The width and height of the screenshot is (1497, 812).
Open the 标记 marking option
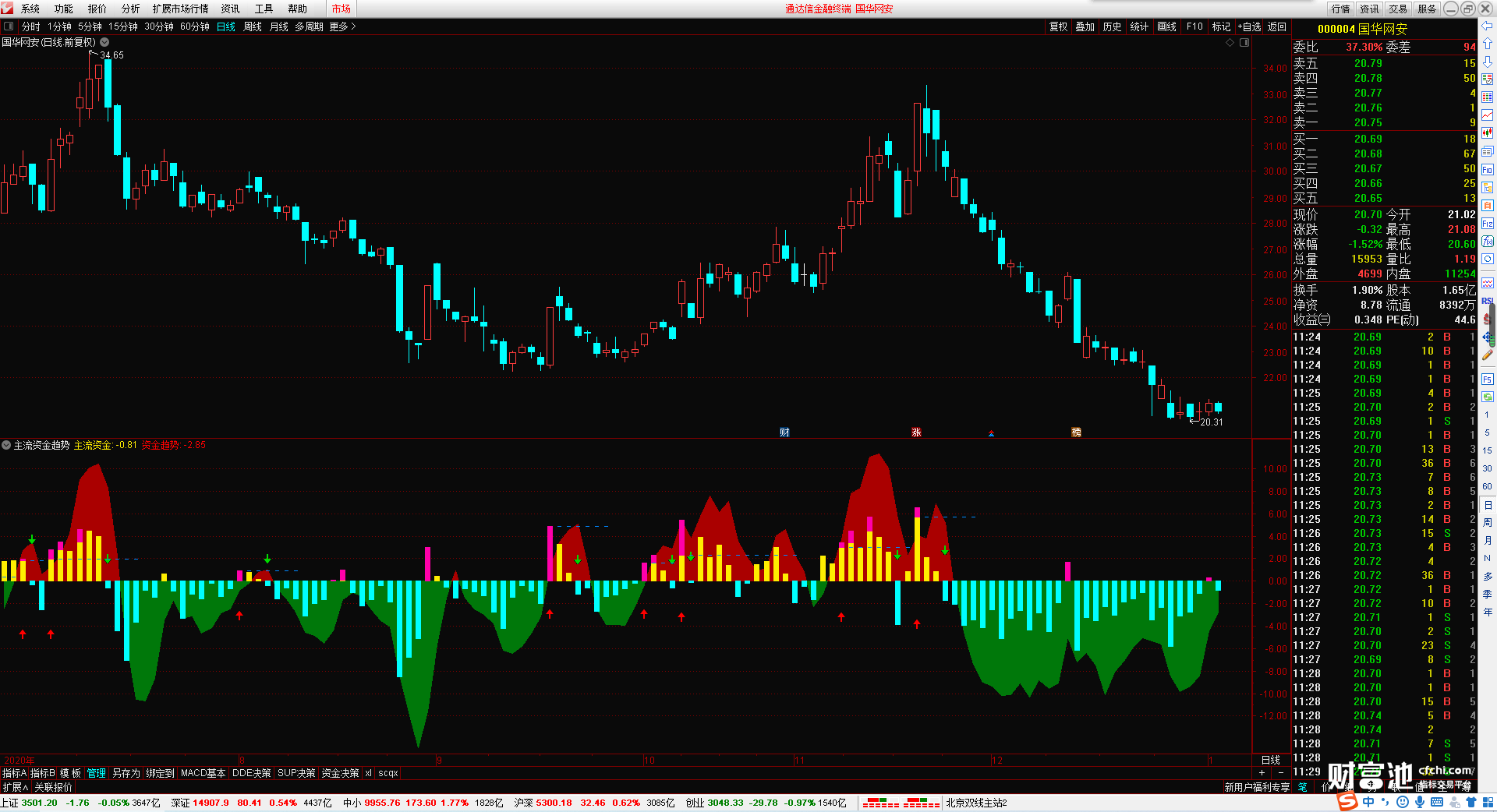1222,26
